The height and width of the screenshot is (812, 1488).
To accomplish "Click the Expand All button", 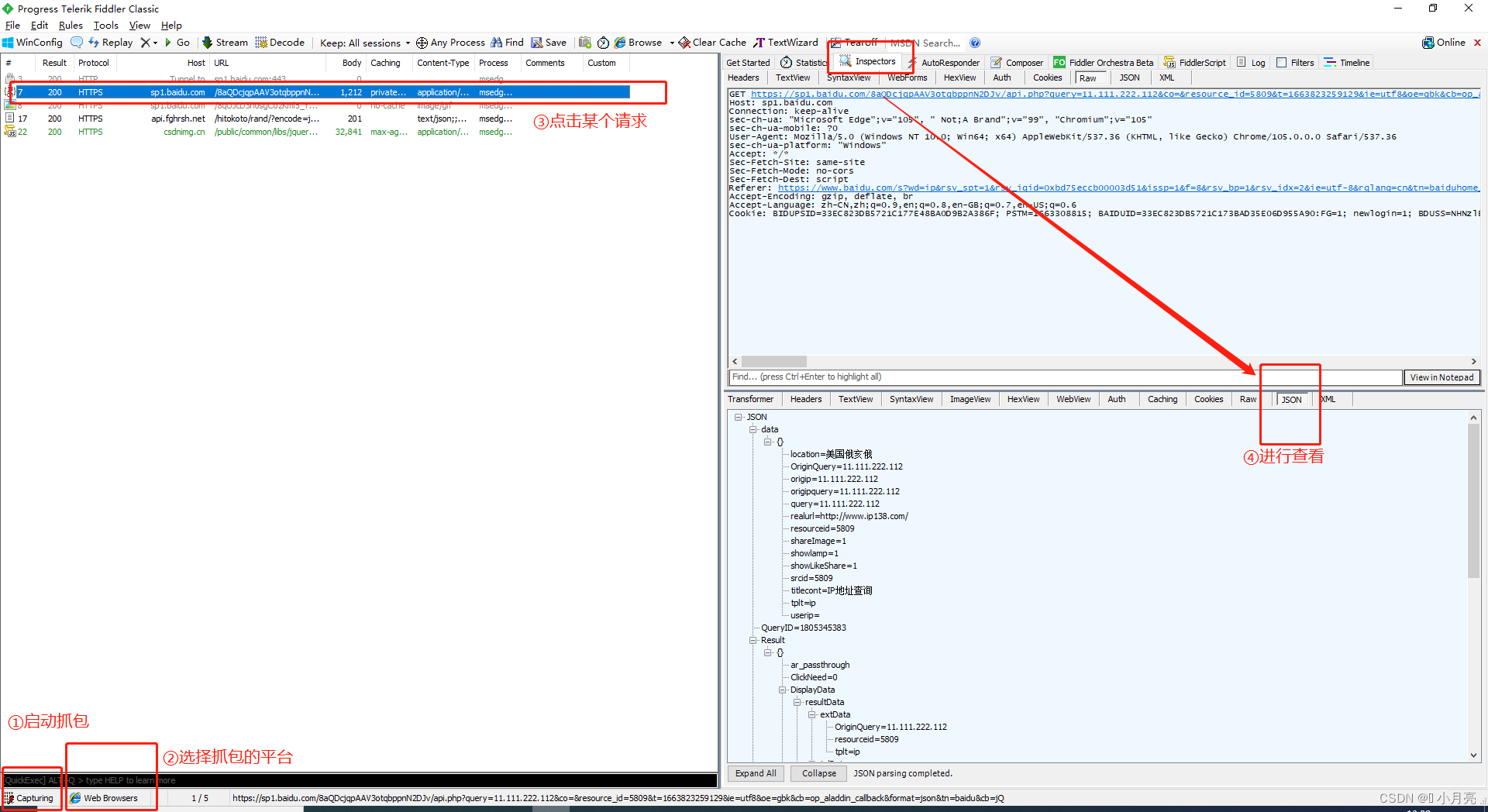I will (x=756, y=773).
